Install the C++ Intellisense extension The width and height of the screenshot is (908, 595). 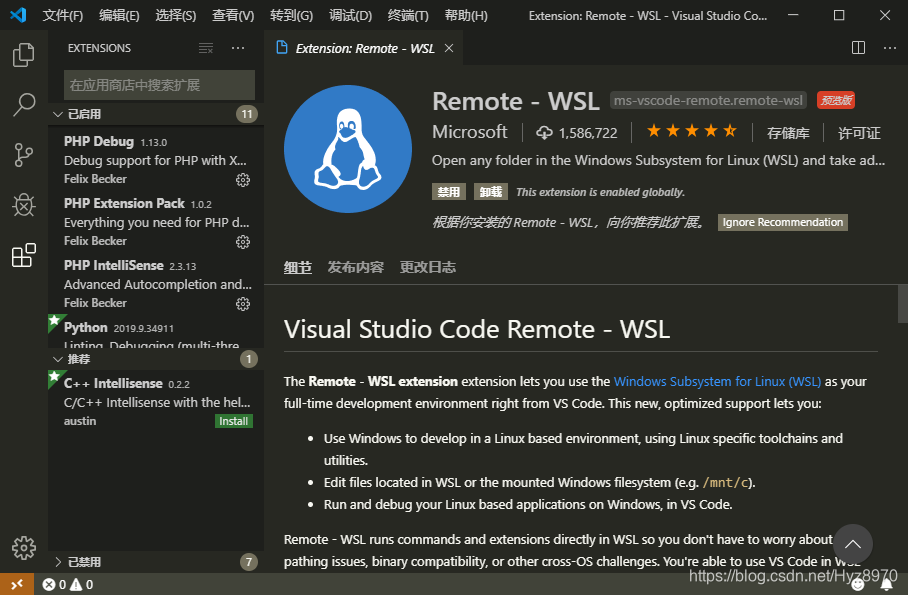point(233,421)
